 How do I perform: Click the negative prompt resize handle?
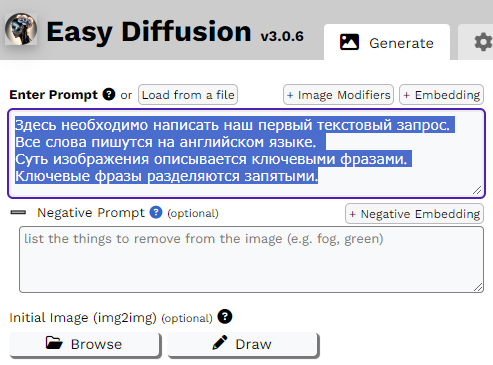click(x=478, y=287)
